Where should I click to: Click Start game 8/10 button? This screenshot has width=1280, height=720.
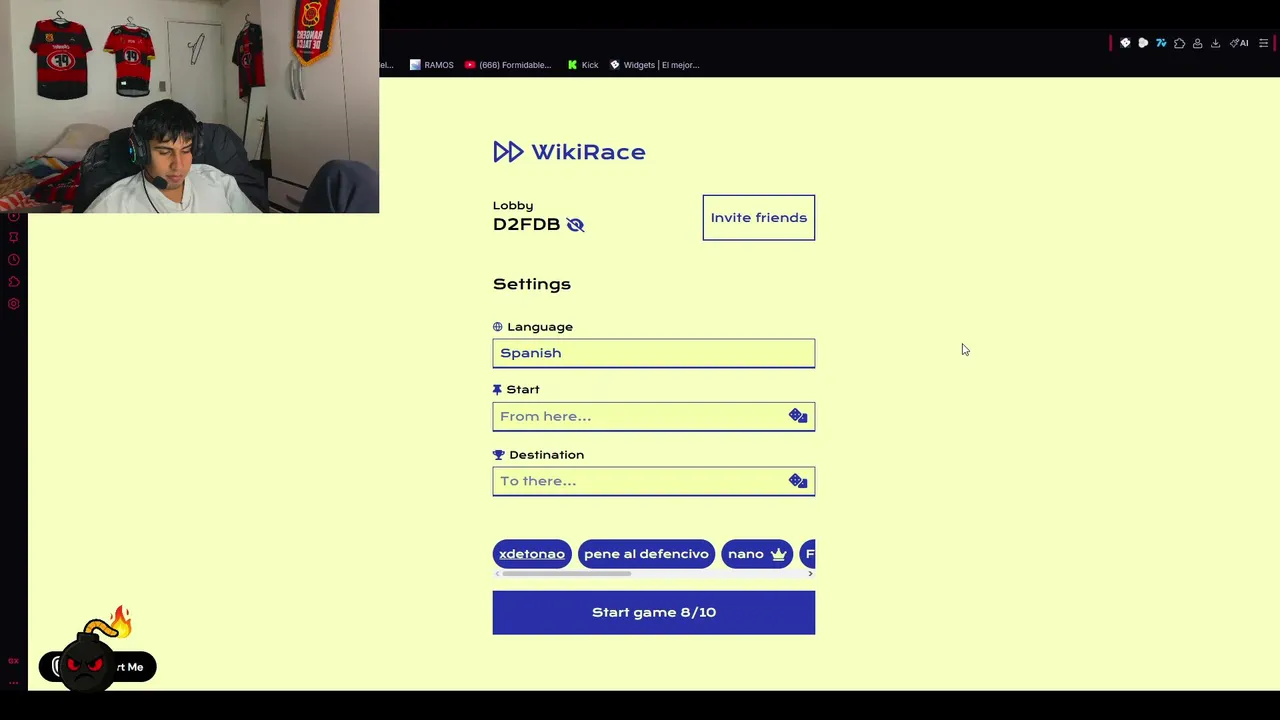654,612
